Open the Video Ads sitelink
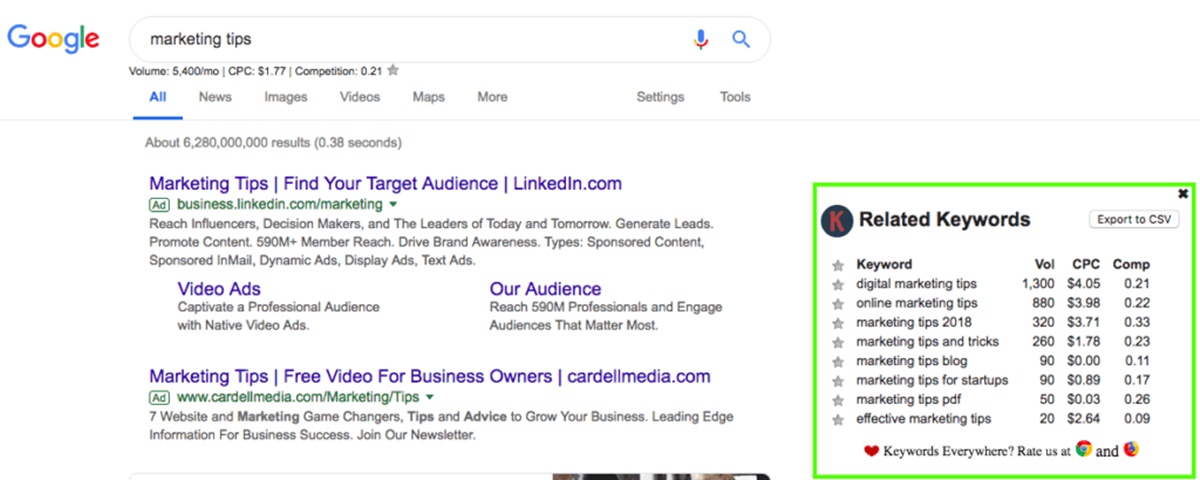The image size is (1200, 480). [219, 289]
